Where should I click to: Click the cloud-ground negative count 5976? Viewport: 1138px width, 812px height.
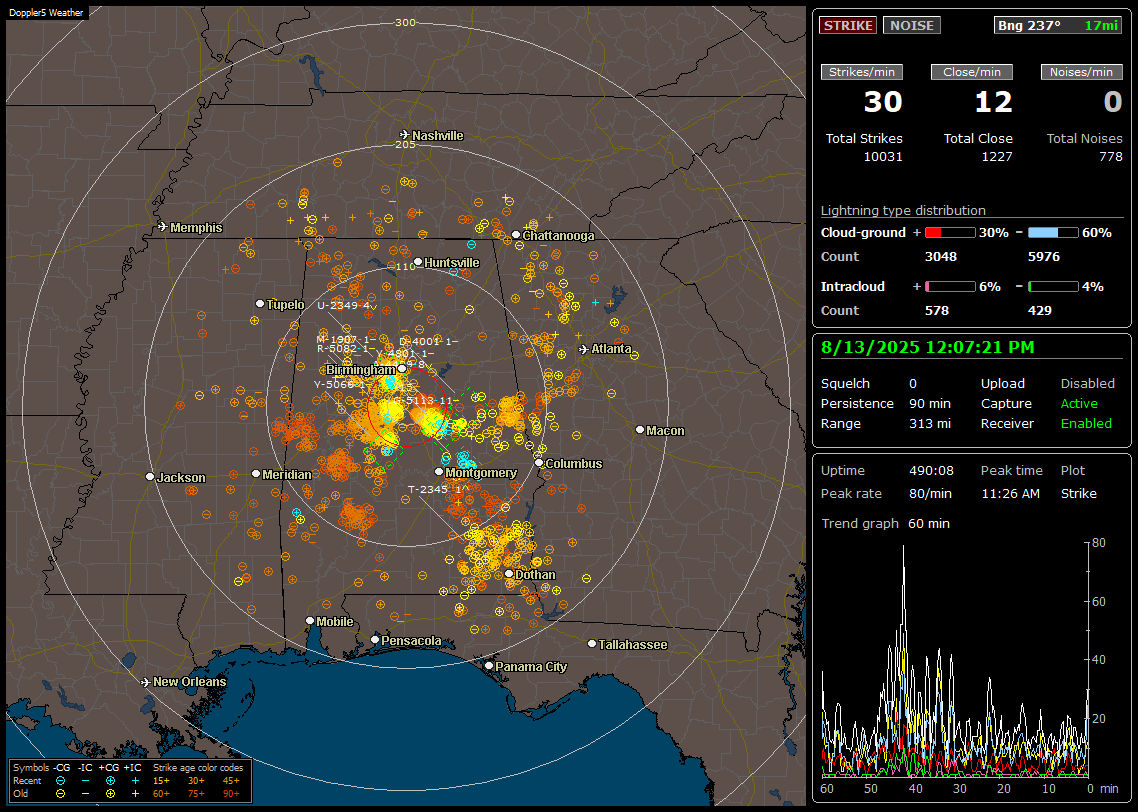(x=1044, y=256)
